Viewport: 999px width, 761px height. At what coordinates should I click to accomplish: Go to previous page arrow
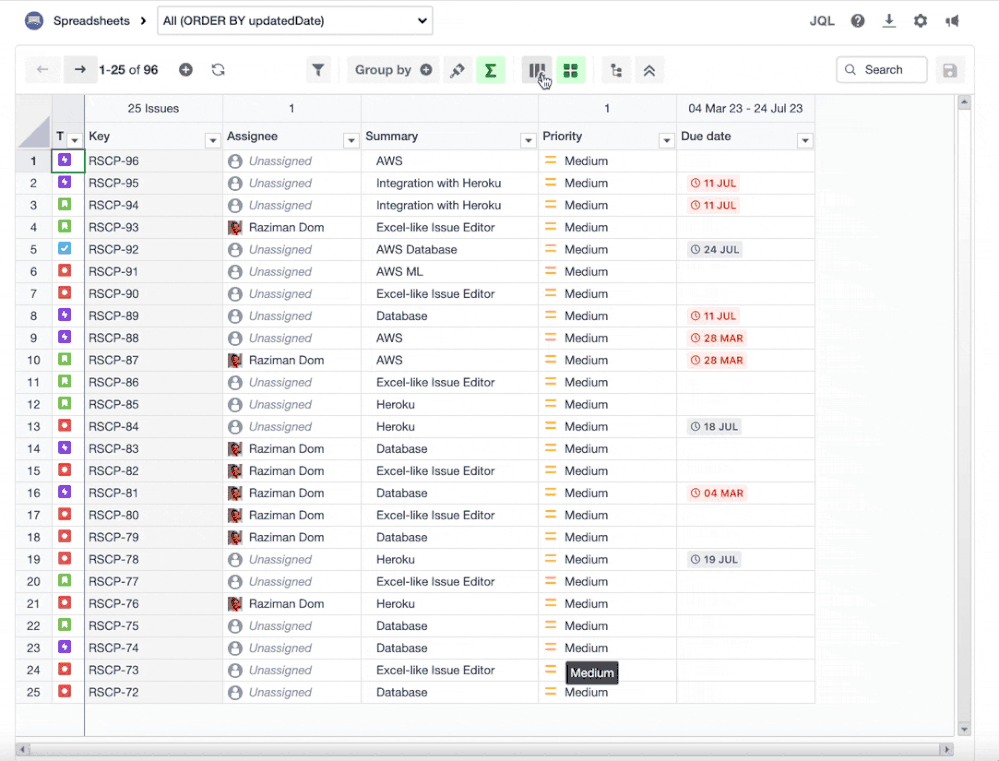point(43,69)
